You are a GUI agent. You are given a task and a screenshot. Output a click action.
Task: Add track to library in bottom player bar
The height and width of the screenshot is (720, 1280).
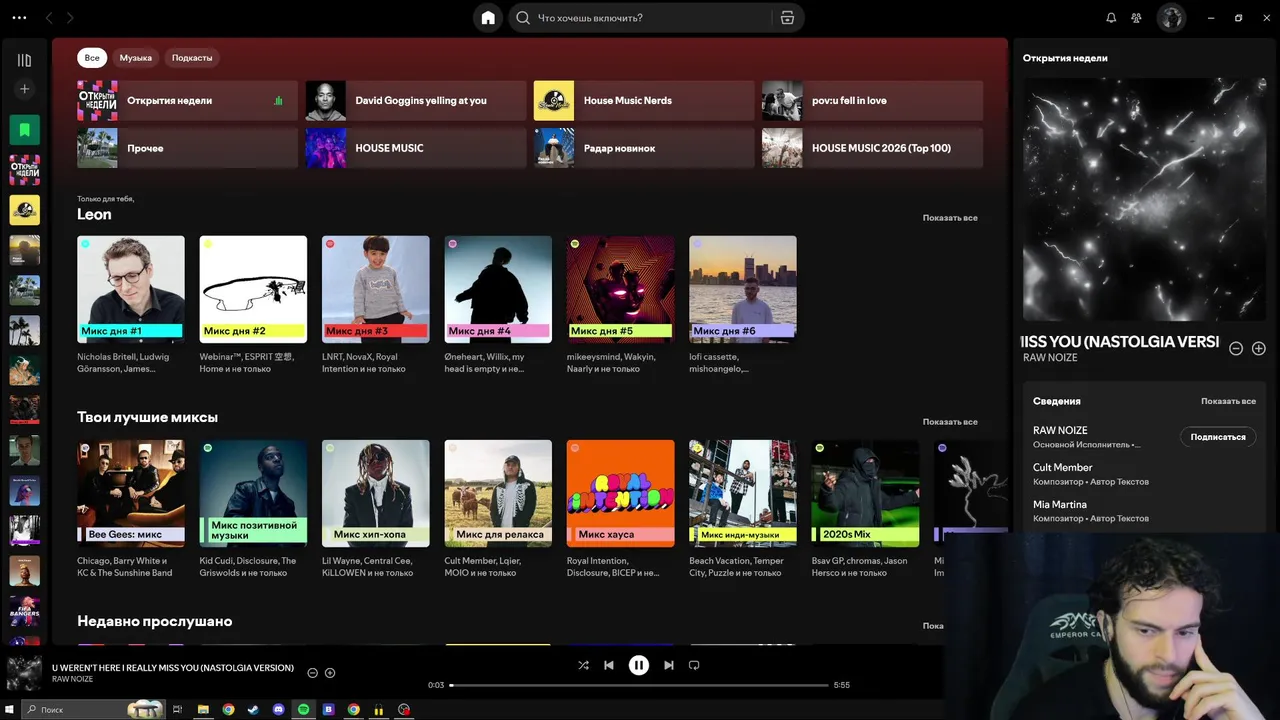click(x=330, y=673)
